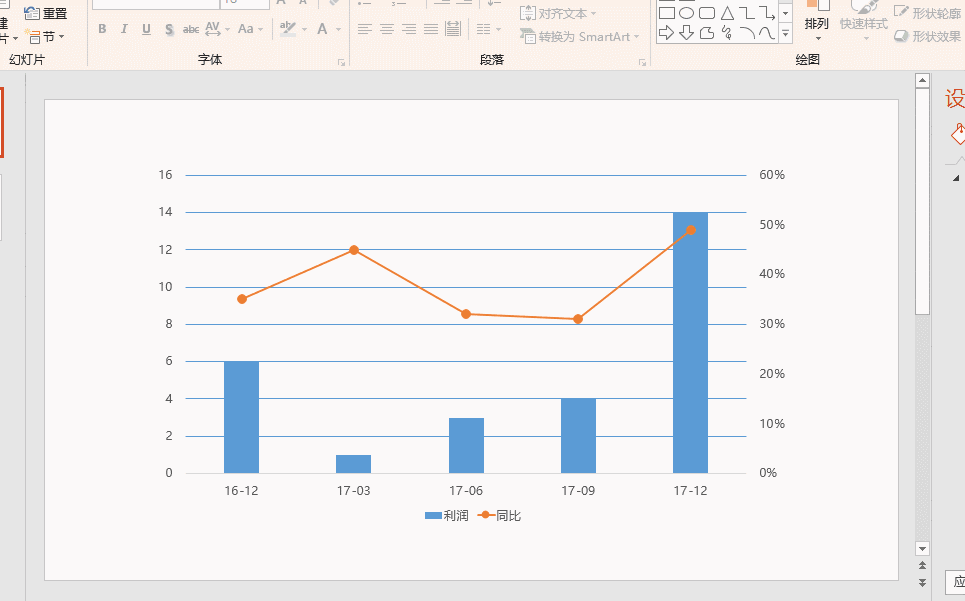Screen dimensions: 965x601
Task: Open Quick Styles (快速样式)
Action: pyautogui.click(x=864, y=20)
